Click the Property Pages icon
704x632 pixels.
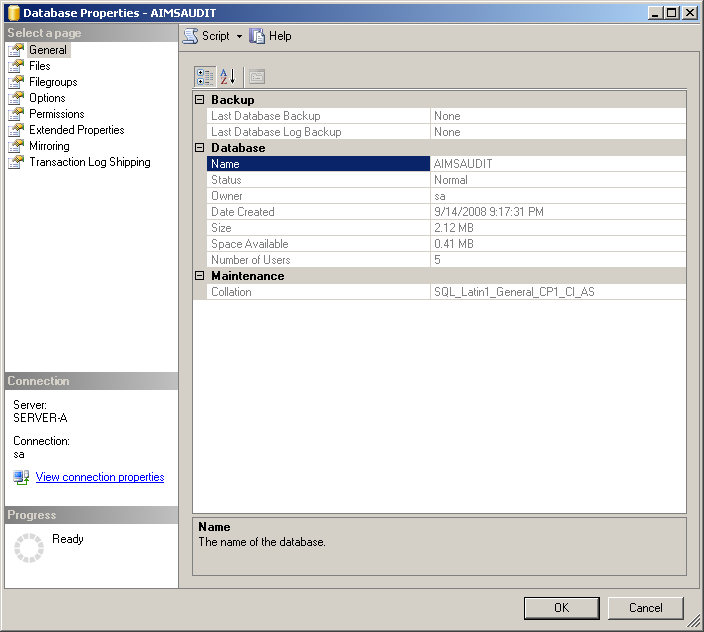256,77
